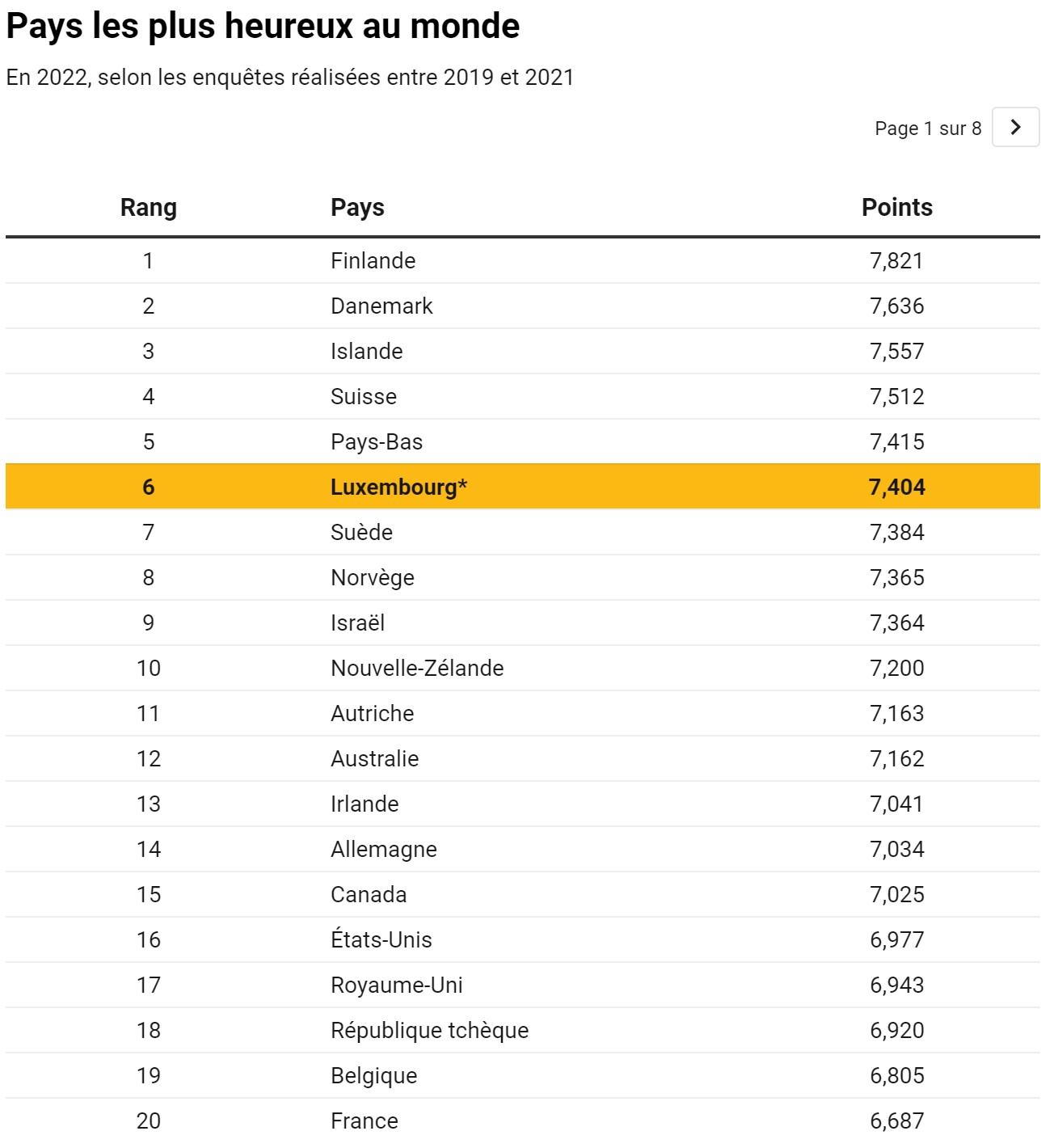
Task: Click the Suisse country name
Action: tap(364, 396)
